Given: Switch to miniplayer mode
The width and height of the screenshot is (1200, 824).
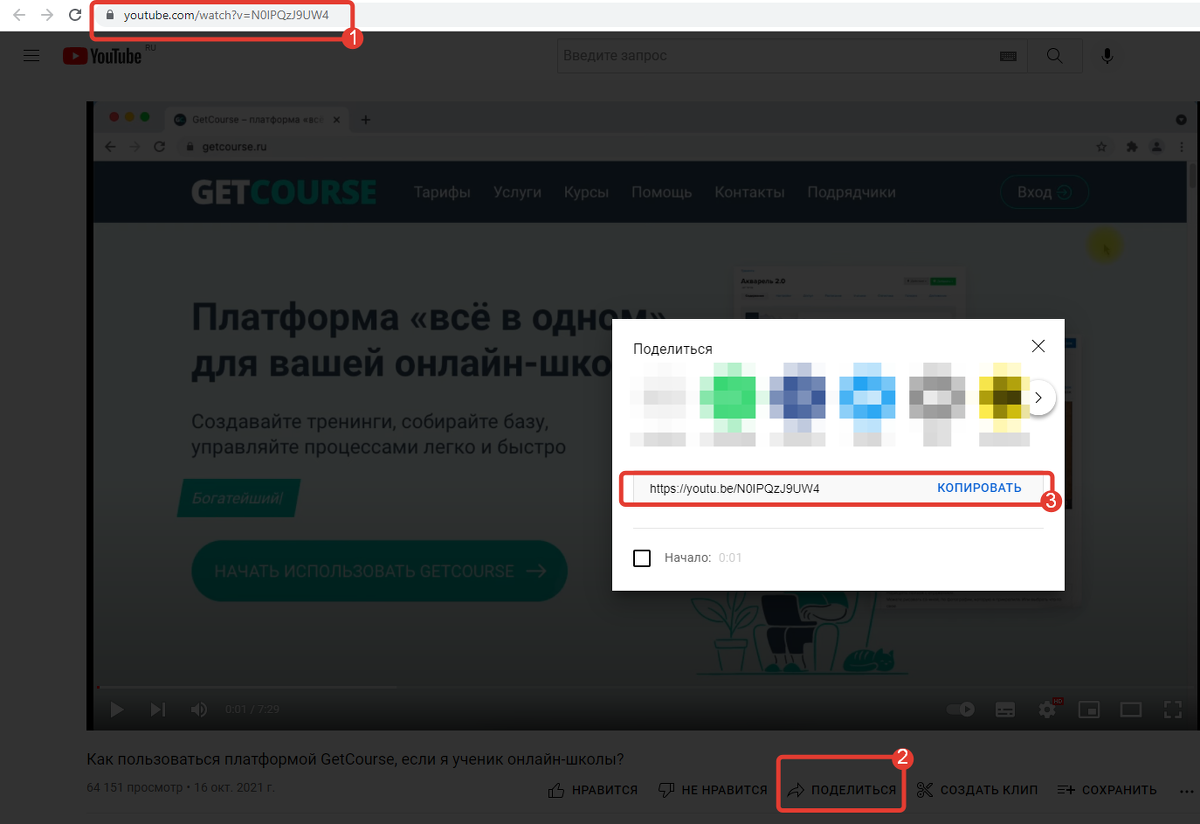Looking at the screenshot, I should click(1089, 709).
